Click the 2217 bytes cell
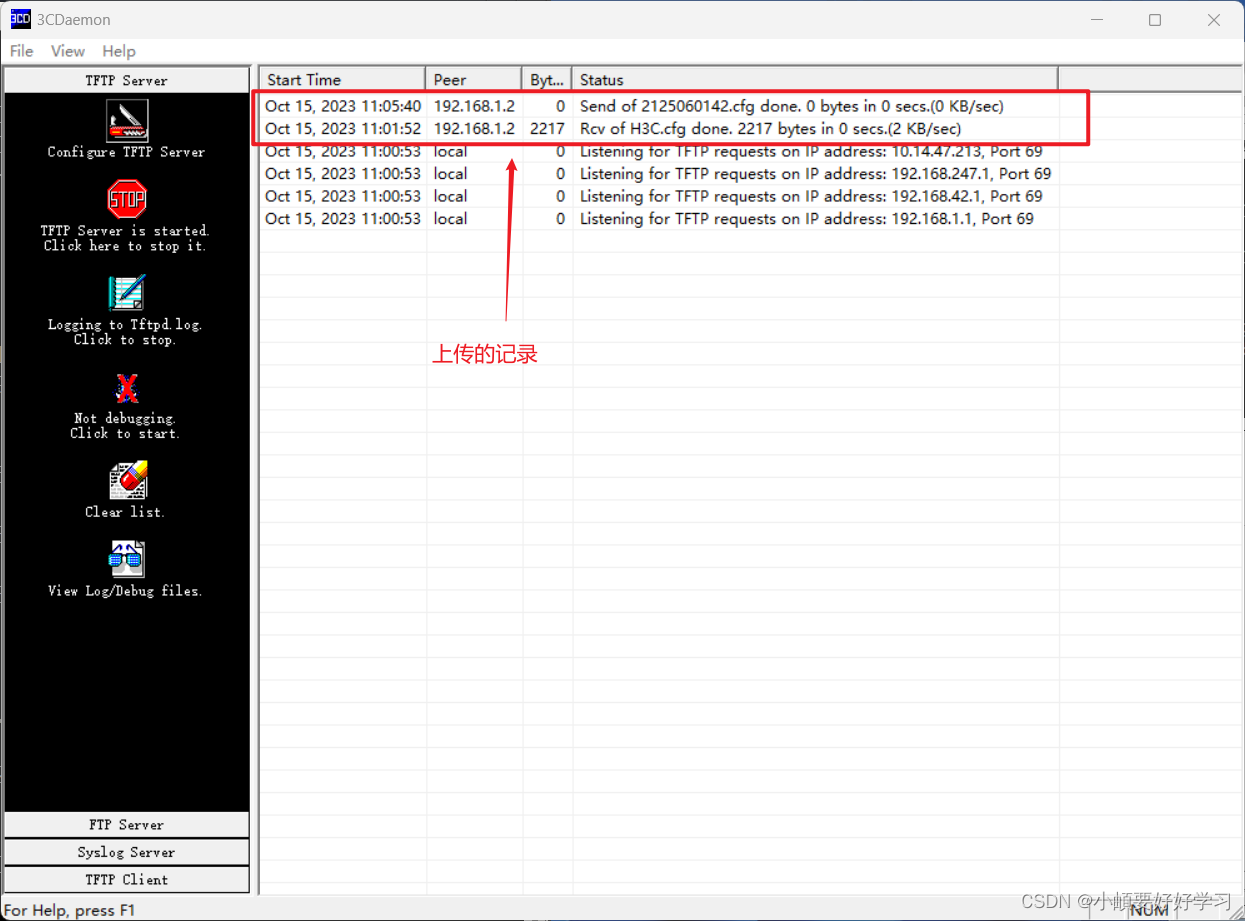Screen dimensions: 1245x921 tap(547, 129)
